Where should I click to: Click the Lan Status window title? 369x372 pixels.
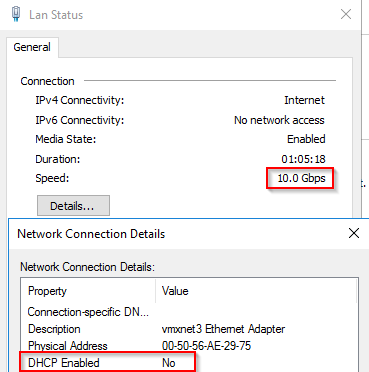(56, 15)
